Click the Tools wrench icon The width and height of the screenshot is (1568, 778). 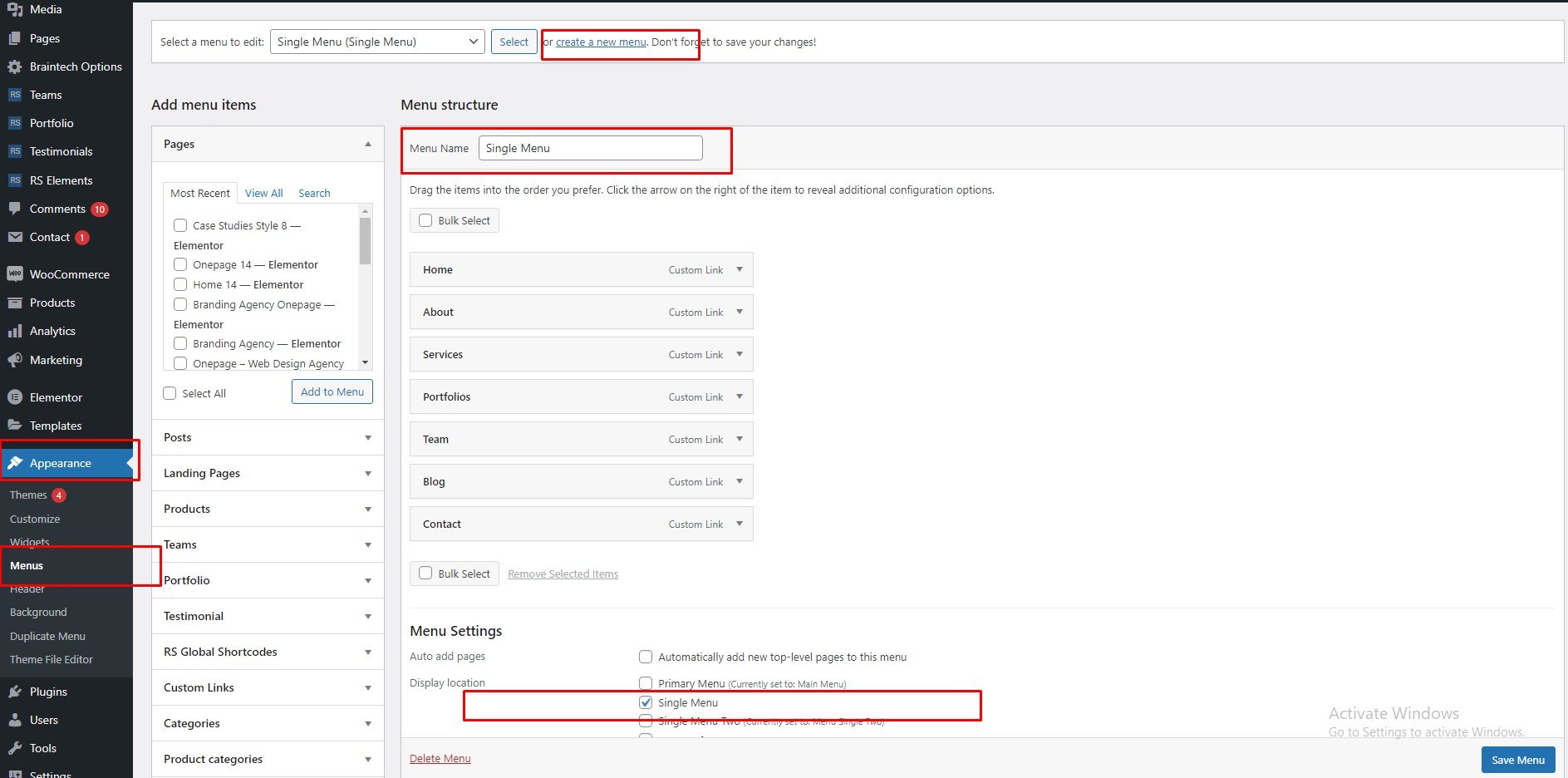pos(15,748)
